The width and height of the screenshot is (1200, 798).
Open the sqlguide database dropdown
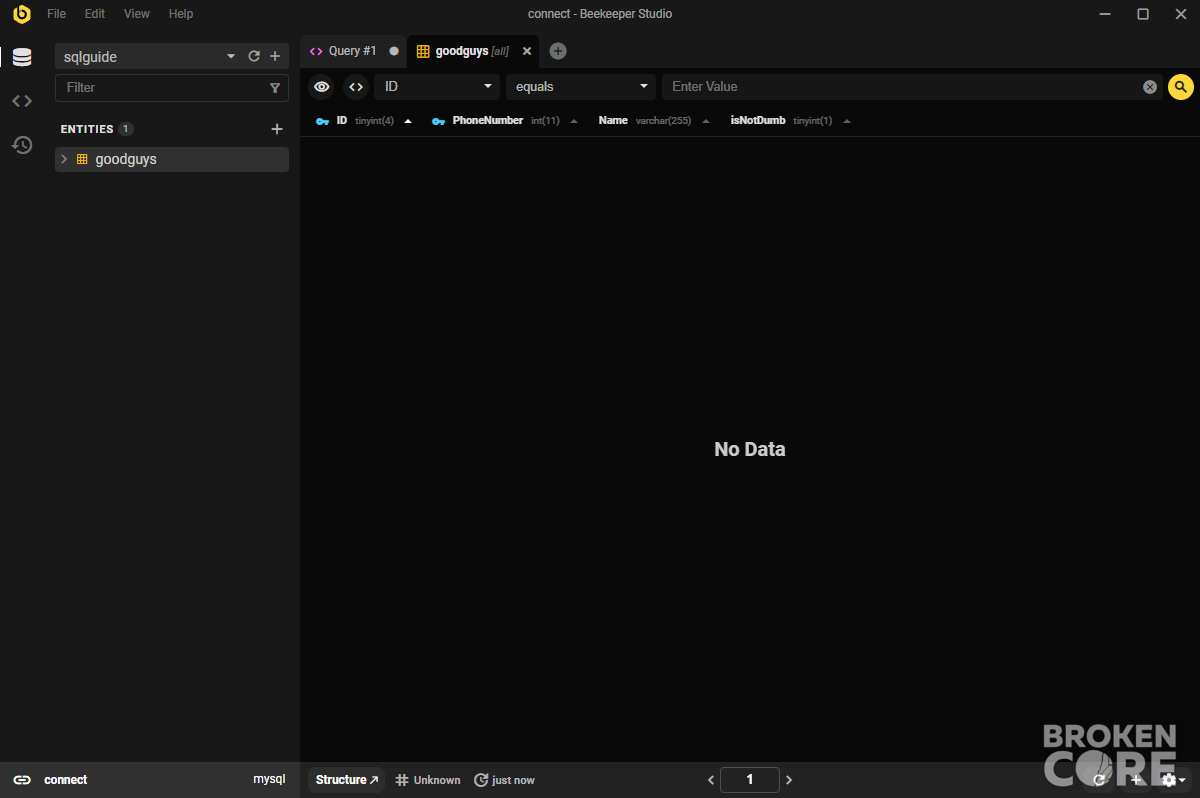click(146, 57)
